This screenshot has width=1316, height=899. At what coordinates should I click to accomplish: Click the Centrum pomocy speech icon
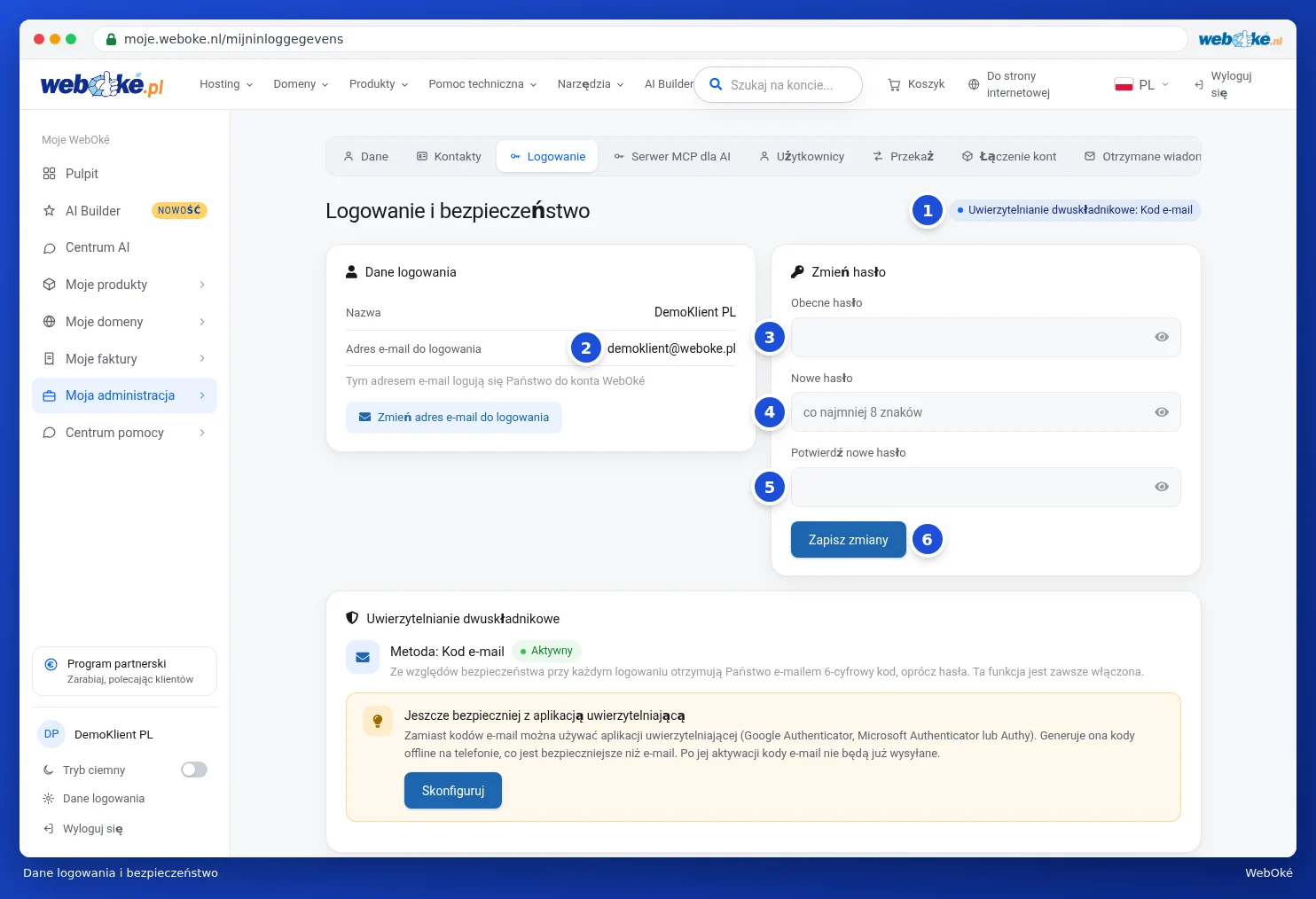coord(49,433)
